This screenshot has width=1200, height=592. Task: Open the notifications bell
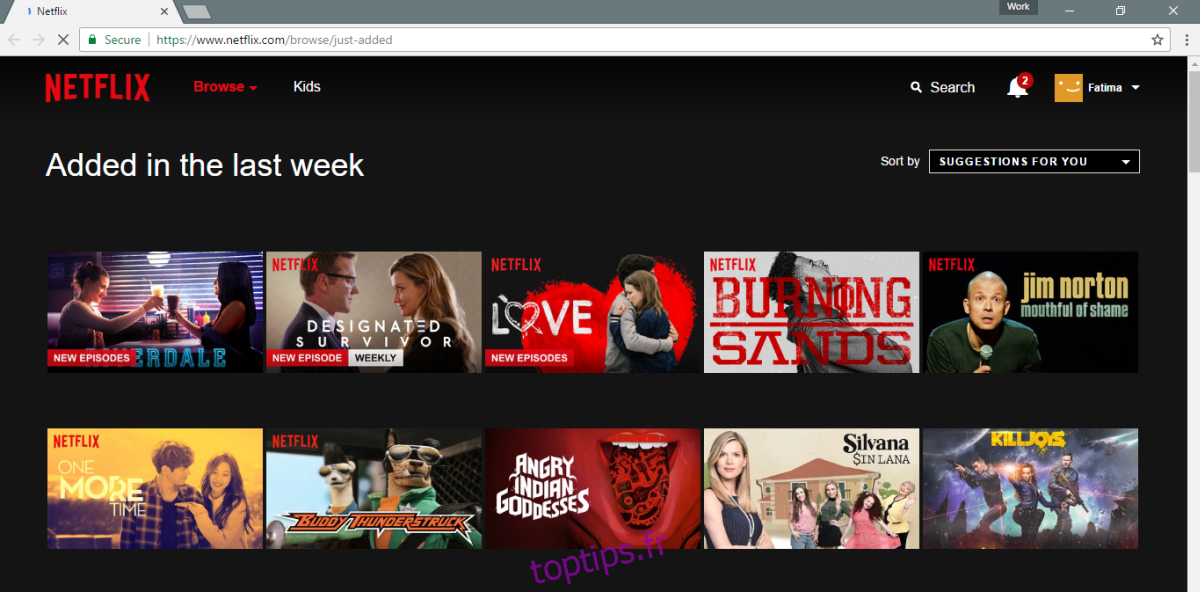pos(1017,87)
